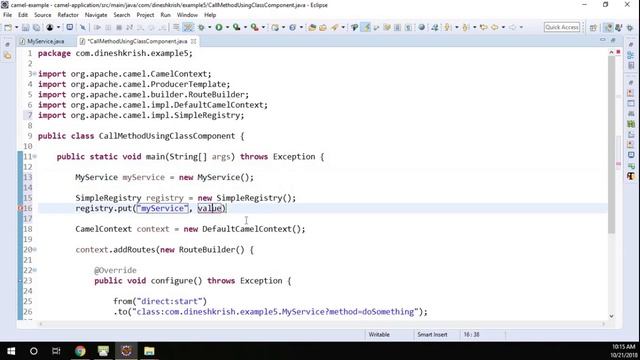Click "Writable" in the status bar
This screenshot has width=640, height=360.
[x=379, y=334]
